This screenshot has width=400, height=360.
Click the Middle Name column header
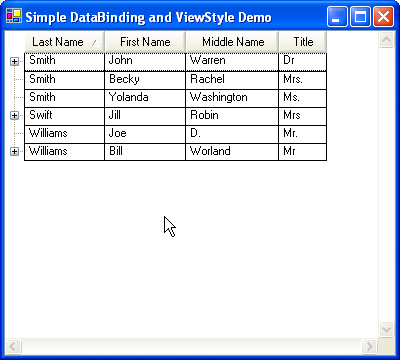point(232,42)
